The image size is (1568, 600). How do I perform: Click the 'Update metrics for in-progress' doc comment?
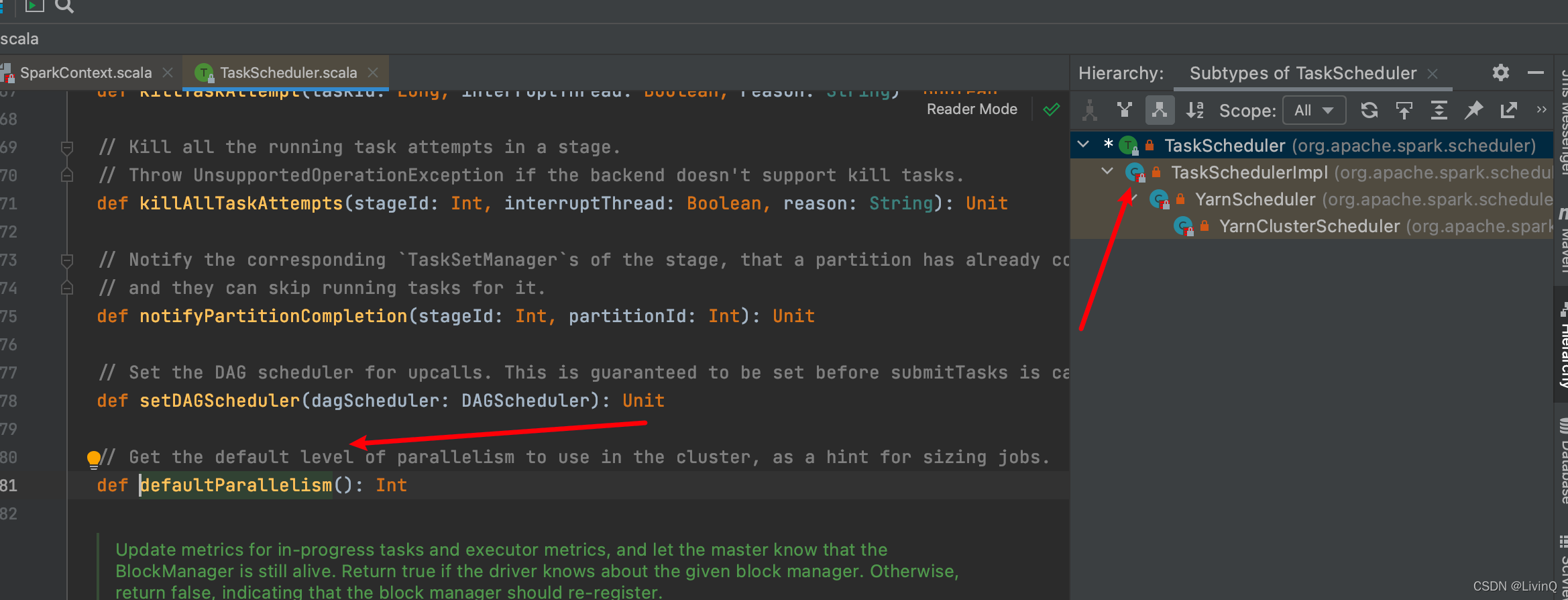tap(537, 570)
